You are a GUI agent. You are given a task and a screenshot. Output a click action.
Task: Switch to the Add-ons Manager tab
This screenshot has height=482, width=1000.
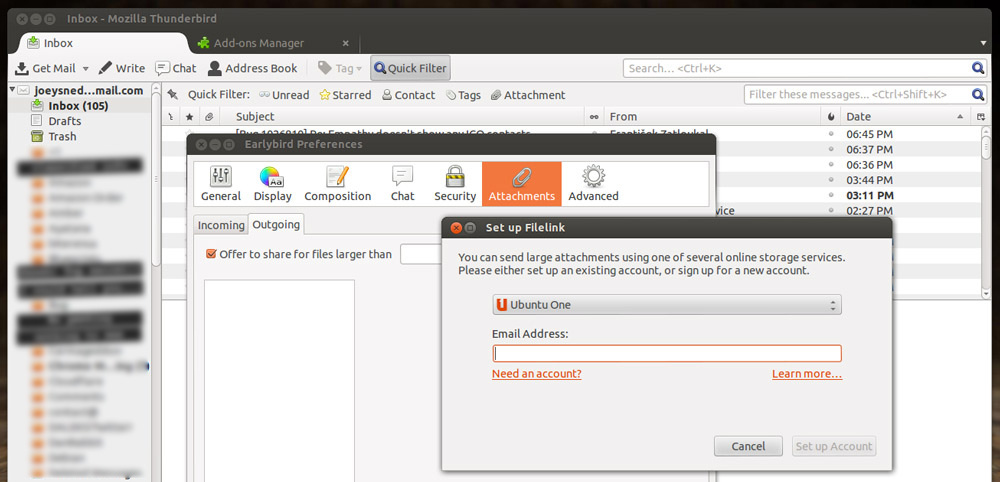pos(258,43)
